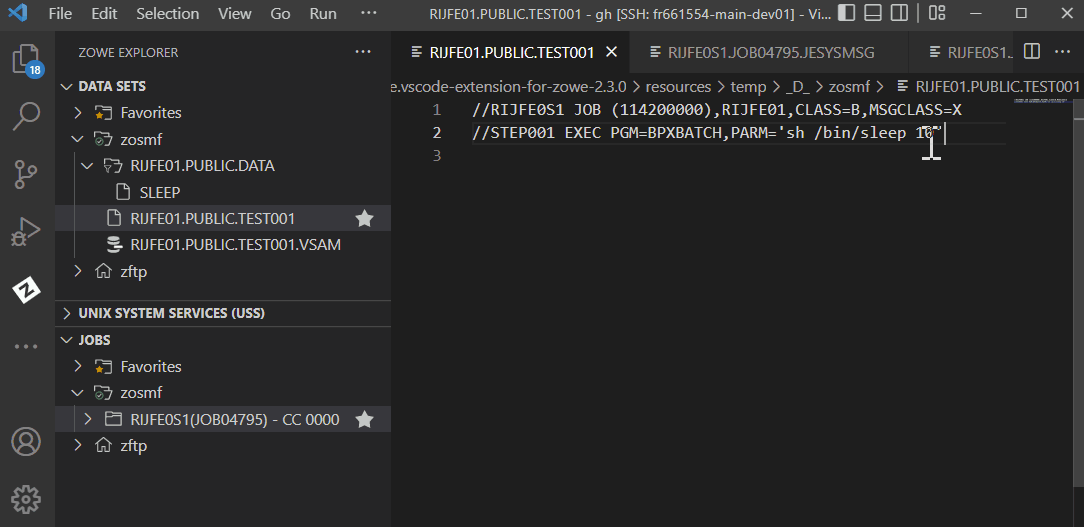This screenshot has height=527, width=1084.
Task: Toggle the bottom panel layout button
Action: (x=873, y=13)
